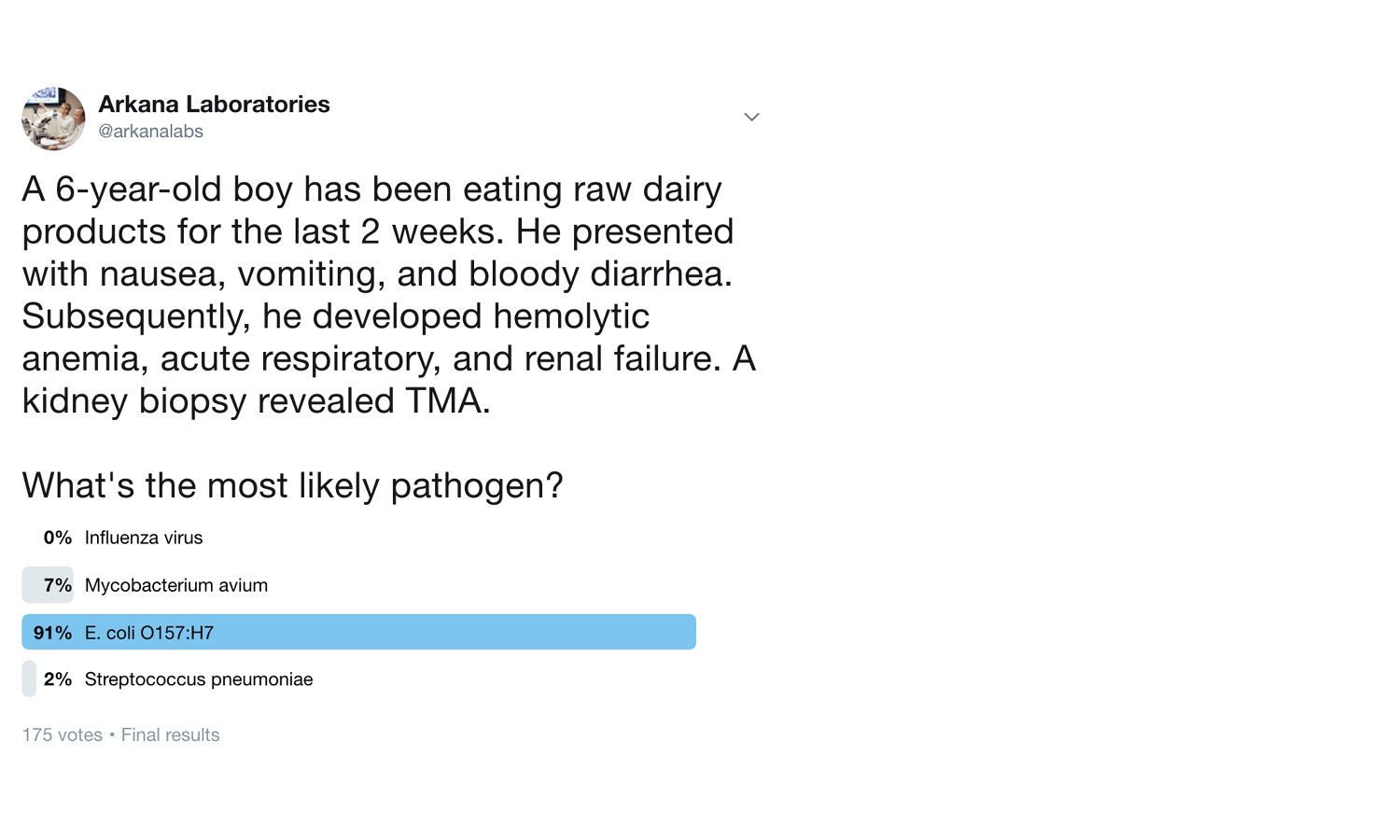The width and height of the screenshot is (1400, 840).
Task: Open the Arkana Laboratories display name
Action: 214,104
